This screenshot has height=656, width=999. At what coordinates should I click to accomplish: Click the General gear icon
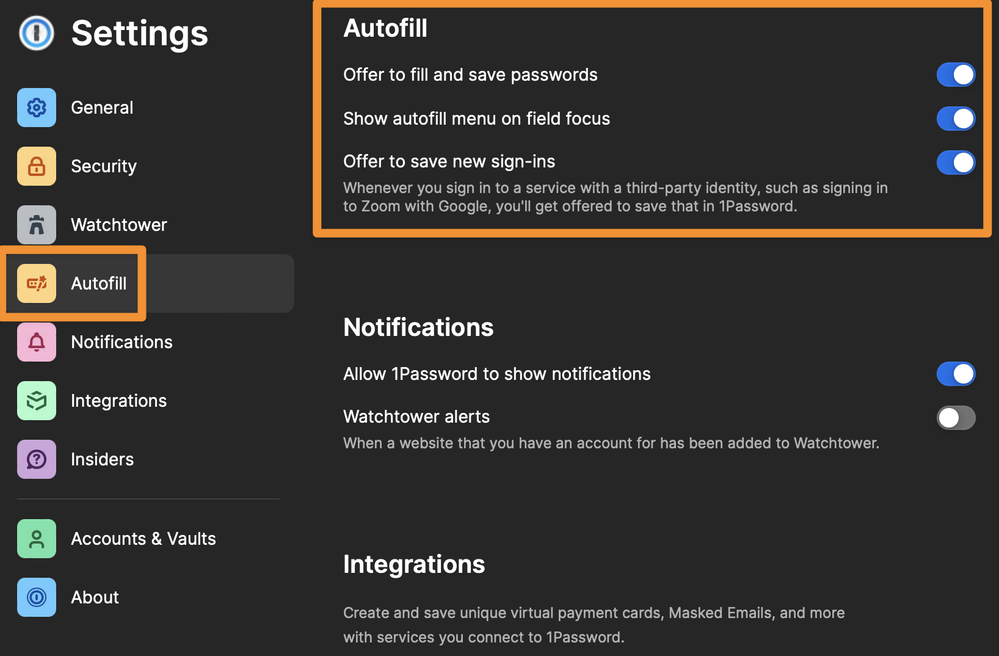coord(37,108)
